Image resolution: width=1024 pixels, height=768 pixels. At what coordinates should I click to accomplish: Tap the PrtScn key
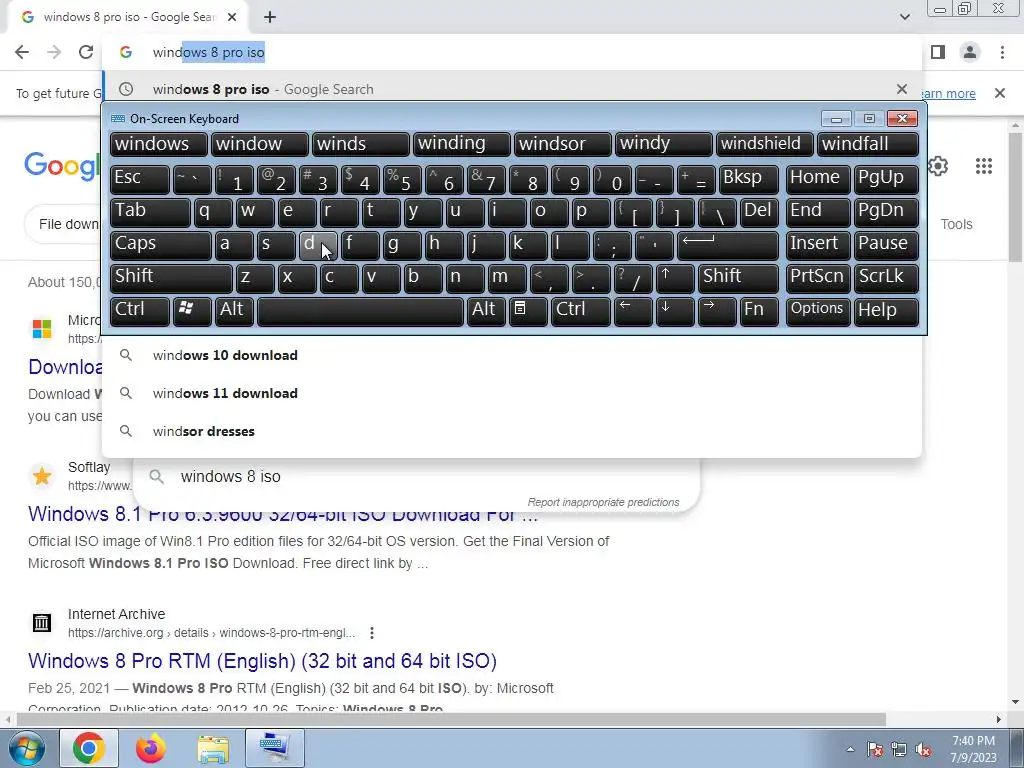click(818, 278)
